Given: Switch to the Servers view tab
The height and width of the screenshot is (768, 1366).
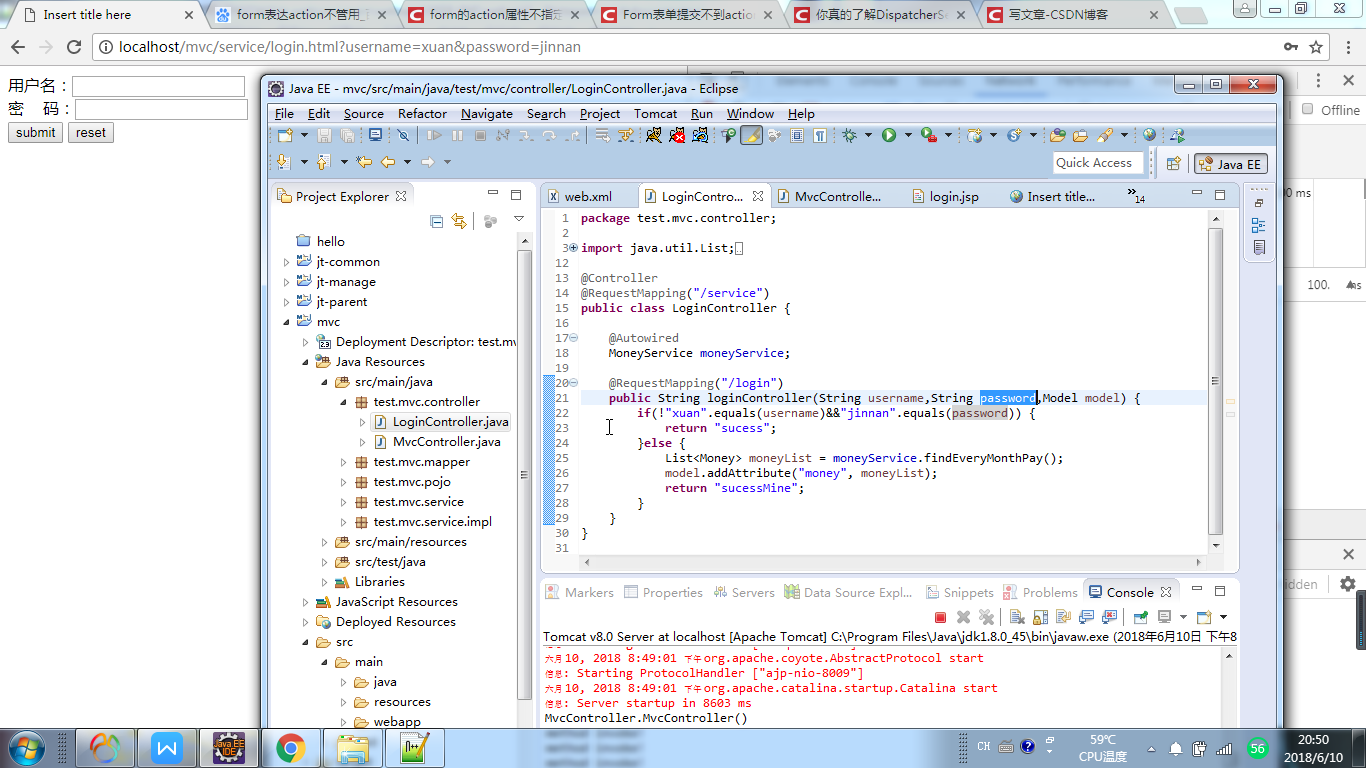Looking at the screenshot, I should point(744,592).
